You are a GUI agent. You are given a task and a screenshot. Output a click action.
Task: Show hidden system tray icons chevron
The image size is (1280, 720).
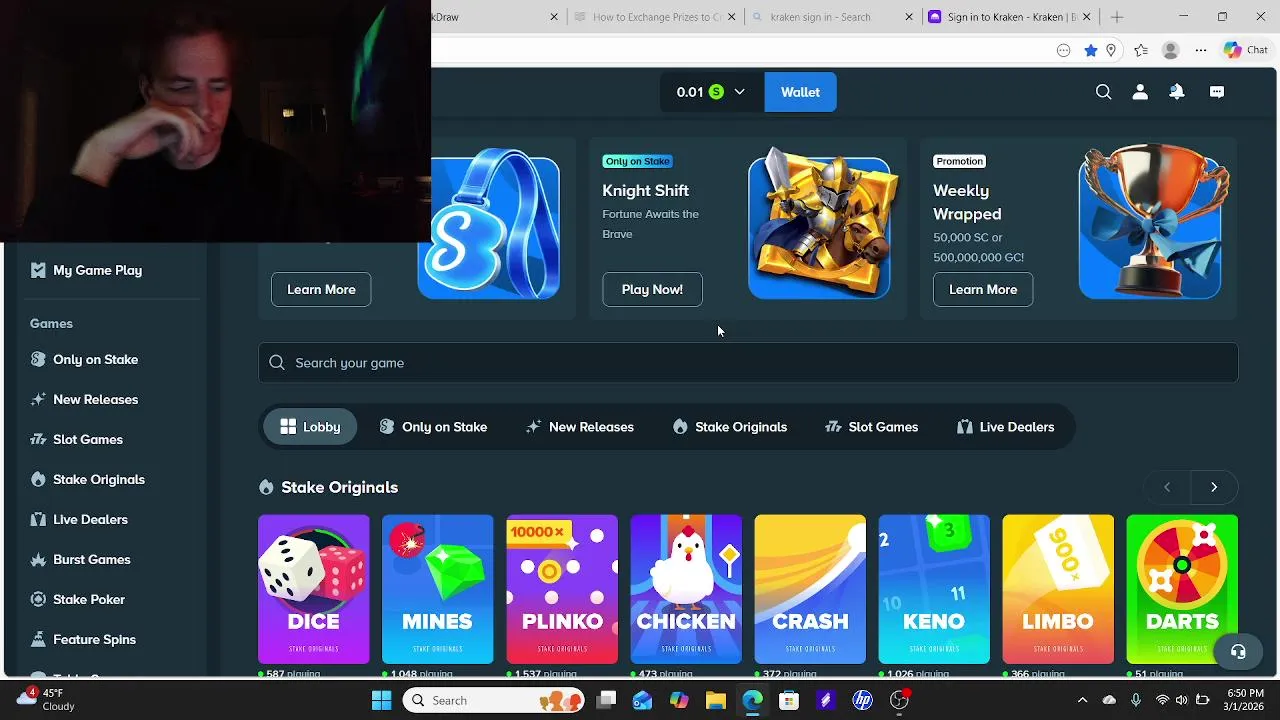(x=1082, y=700)
